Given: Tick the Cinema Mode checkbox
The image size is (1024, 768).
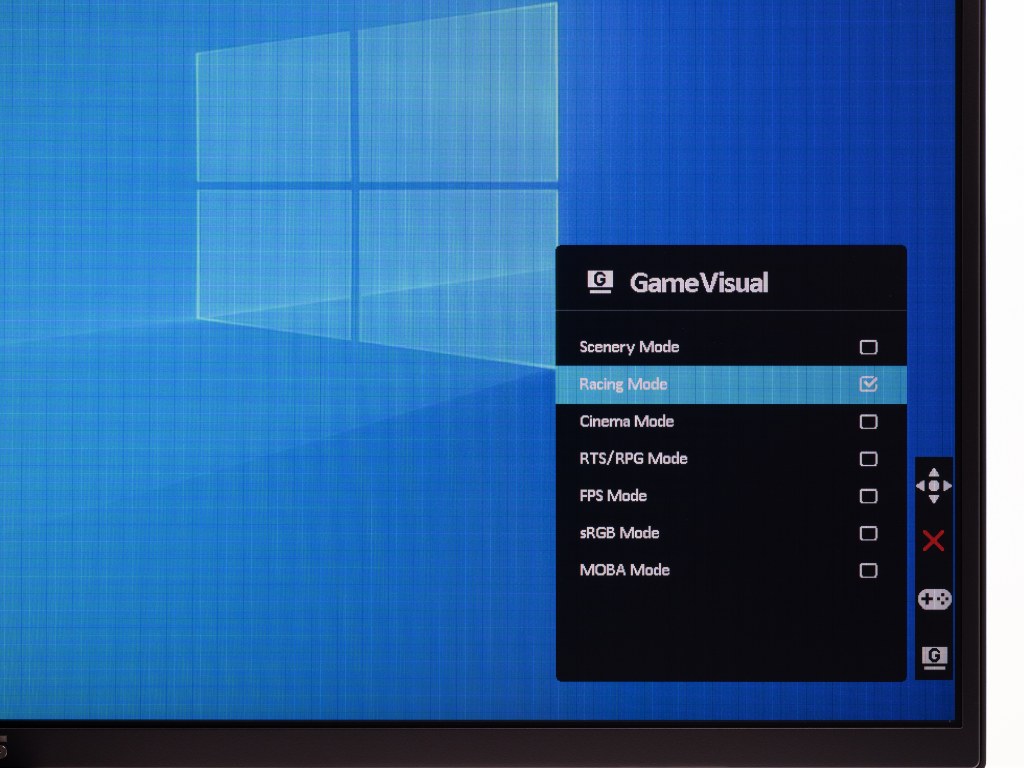Looking at the screenshot, I should point(869,421).
